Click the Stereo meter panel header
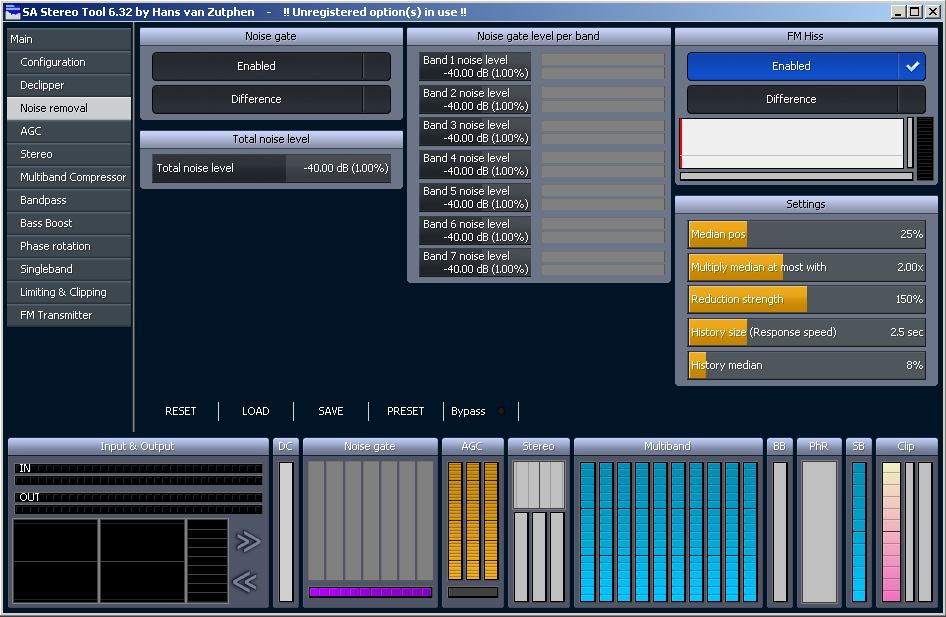Screen dimensions: 946x617 pyautogui.click(x=538, y=446)
